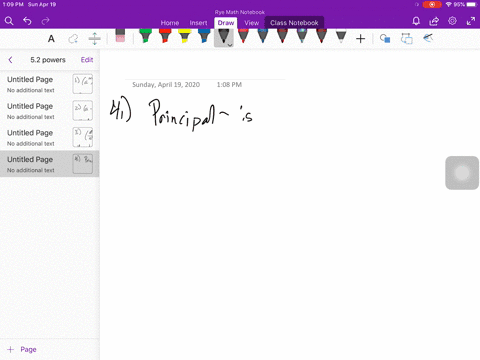480x360 pixels.
Task: Pick the blue highlighter
Action: coord(204,36)
